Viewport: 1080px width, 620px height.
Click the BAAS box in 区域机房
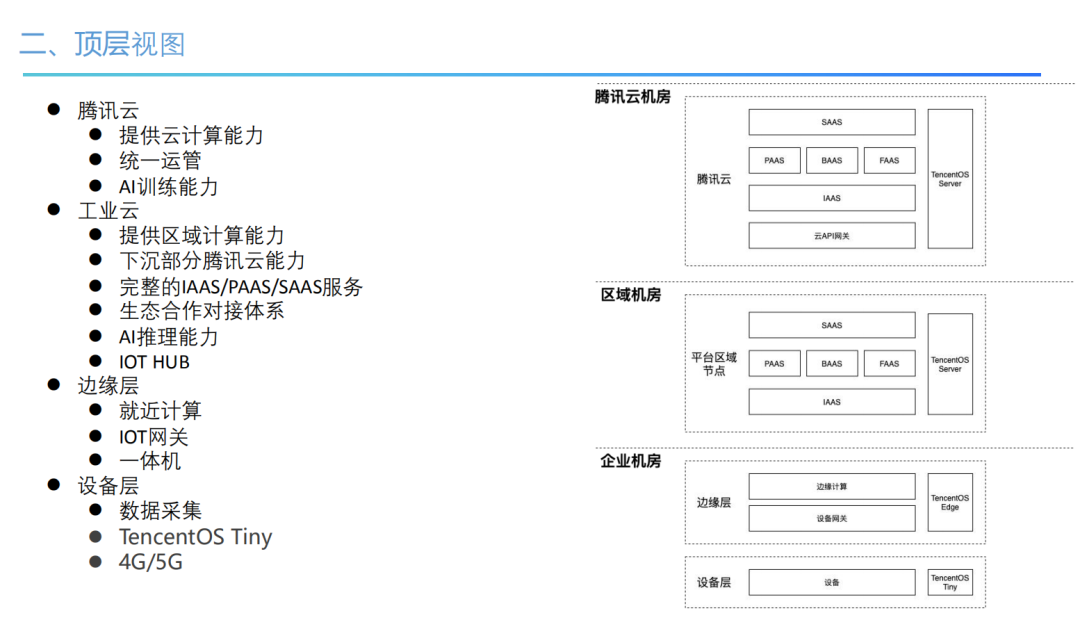pyautogui.click(x=832, y=364)
